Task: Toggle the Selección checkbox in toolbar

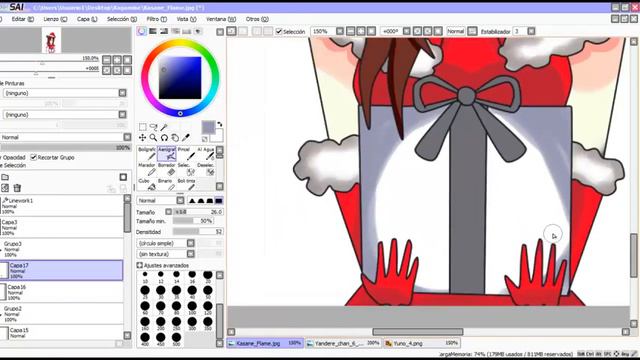Action: (x=279, y=31)
